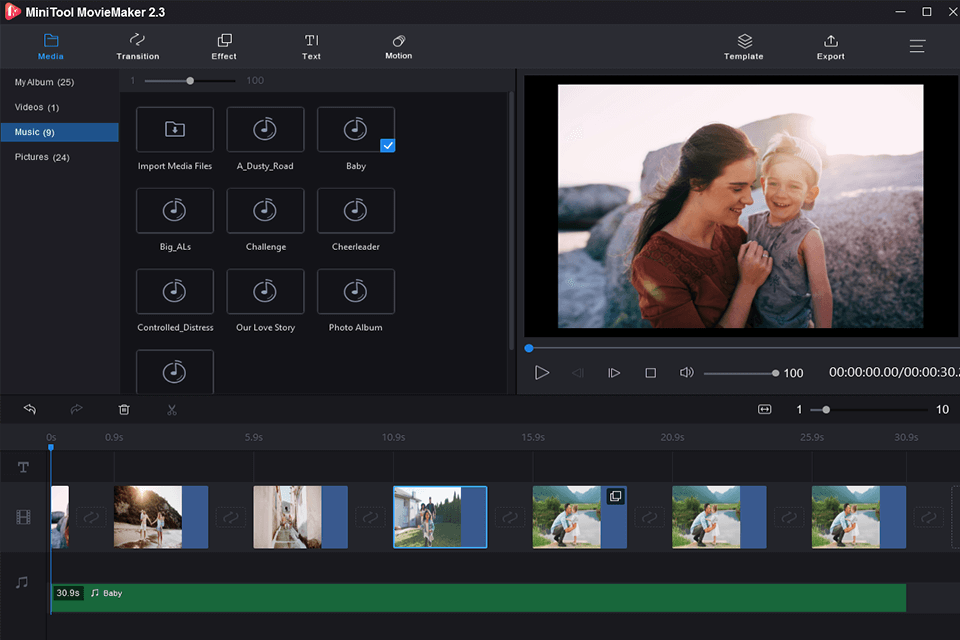
Task: Click the Export button
Action: pyautogui.click(x=830, y=46)
